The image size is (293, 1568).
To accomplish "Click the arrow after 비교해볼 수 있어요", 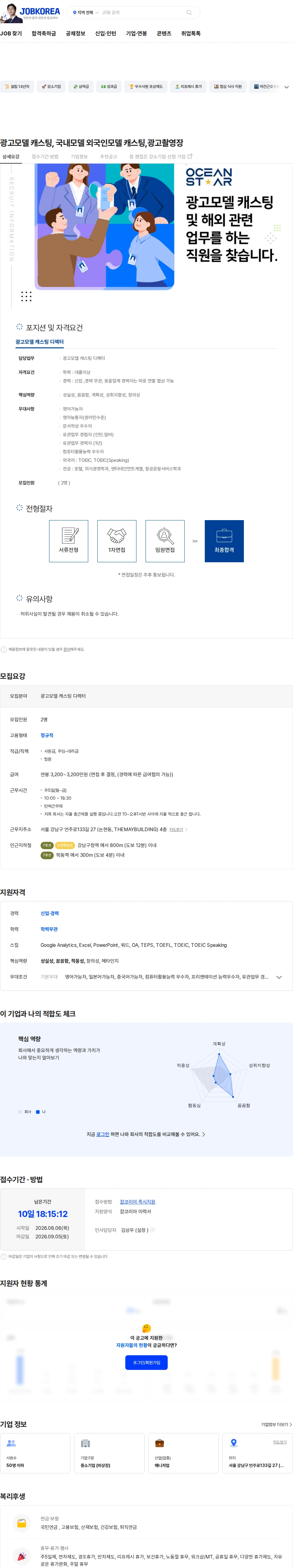I will [204, 1134].
